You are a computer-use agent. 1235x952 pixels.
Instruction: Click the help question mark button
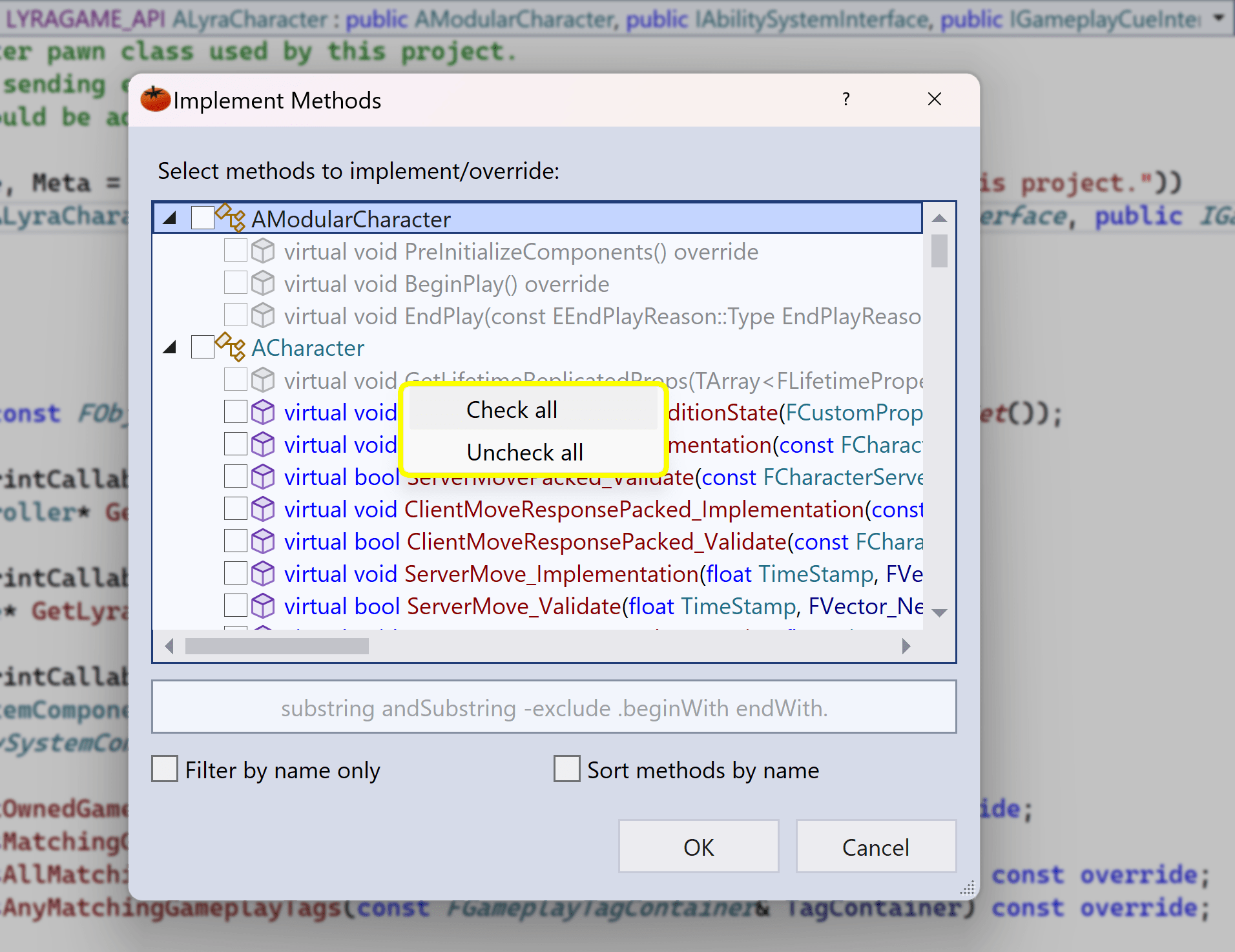(846, 99)
